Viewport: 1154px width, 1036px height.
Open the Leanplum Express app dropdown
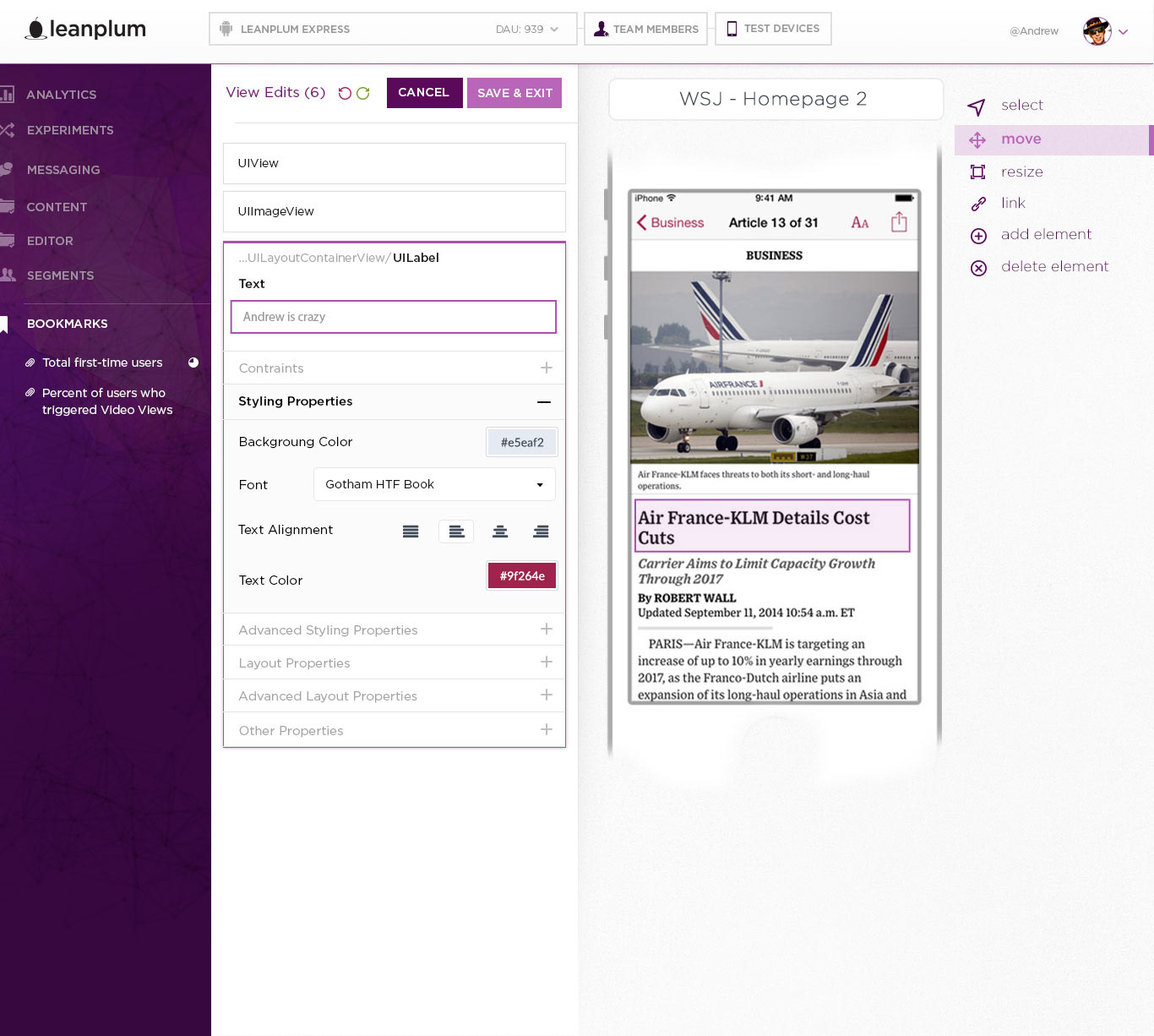tap(554, 29)
